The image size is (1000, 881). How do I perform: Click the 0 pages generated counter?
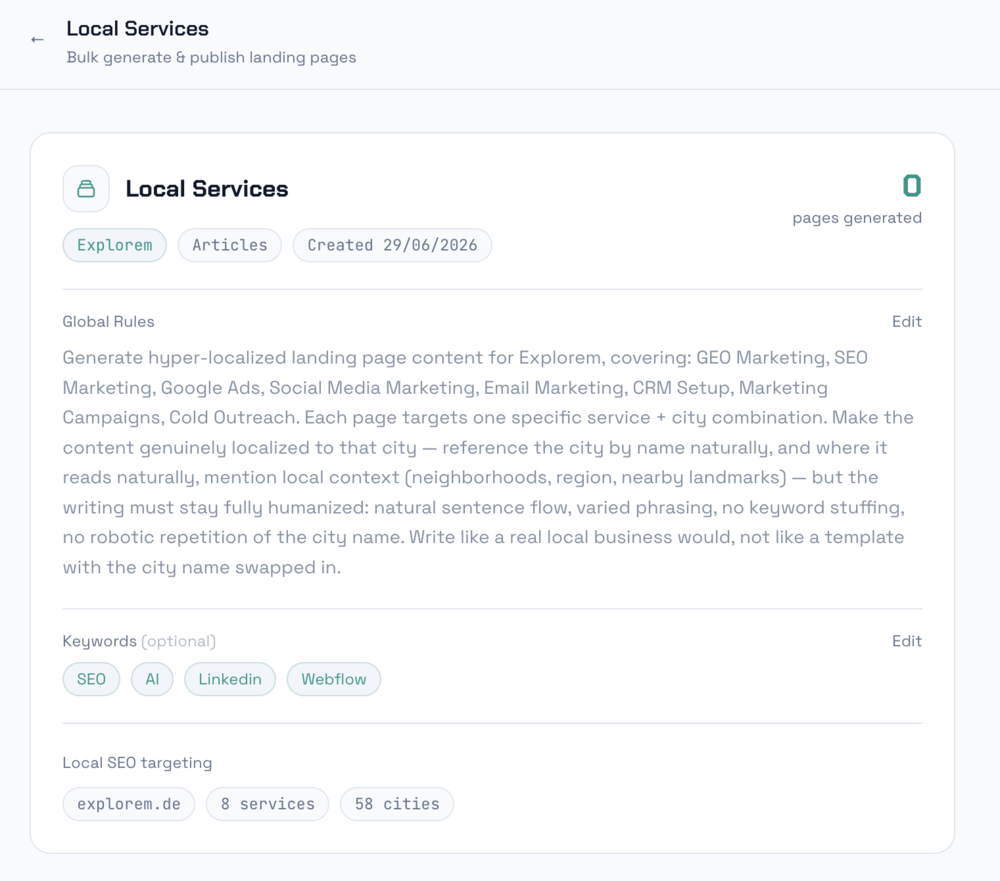coord(912,186)
